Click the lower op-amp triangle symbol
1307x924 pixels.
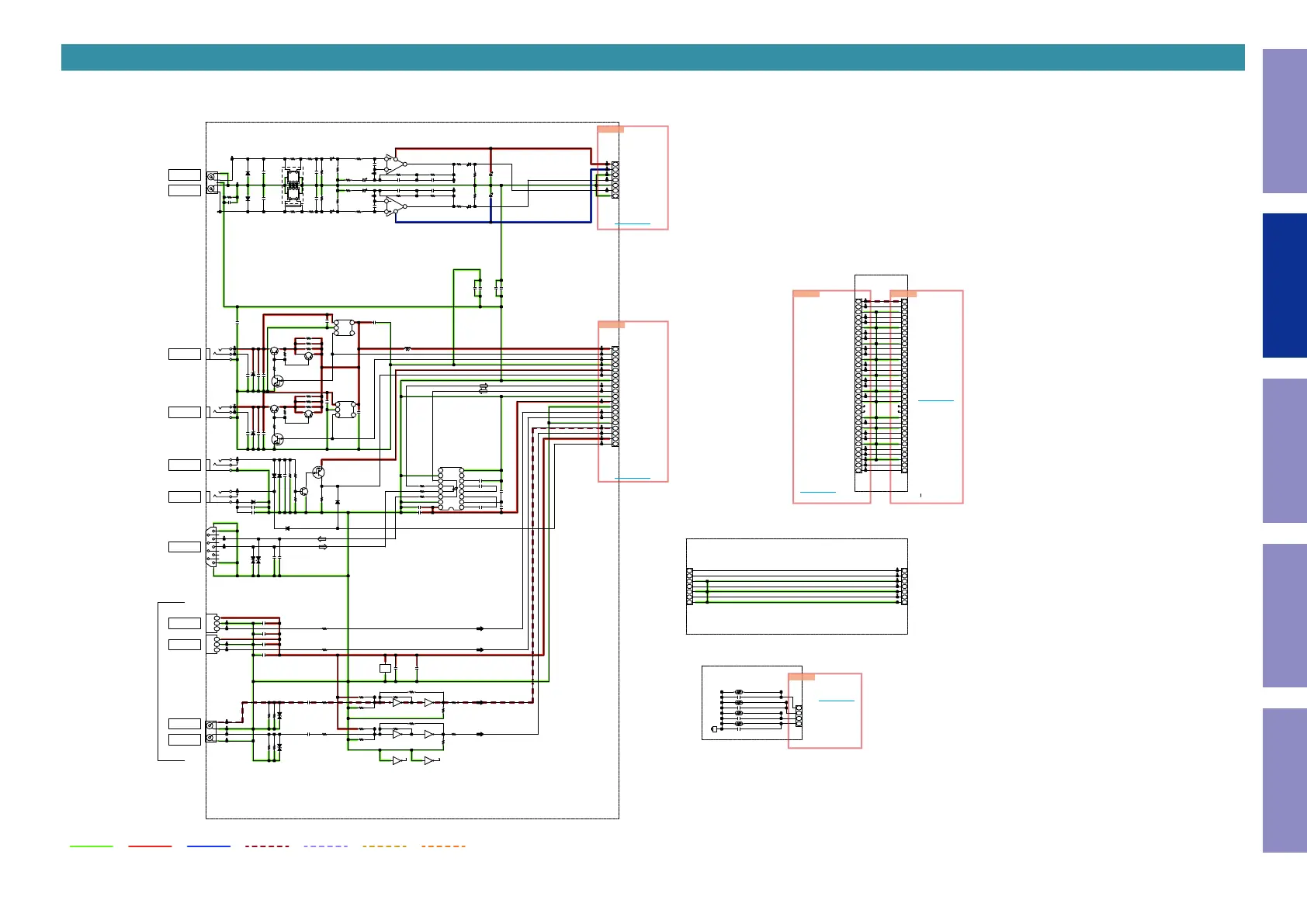(x=395, y=206)
